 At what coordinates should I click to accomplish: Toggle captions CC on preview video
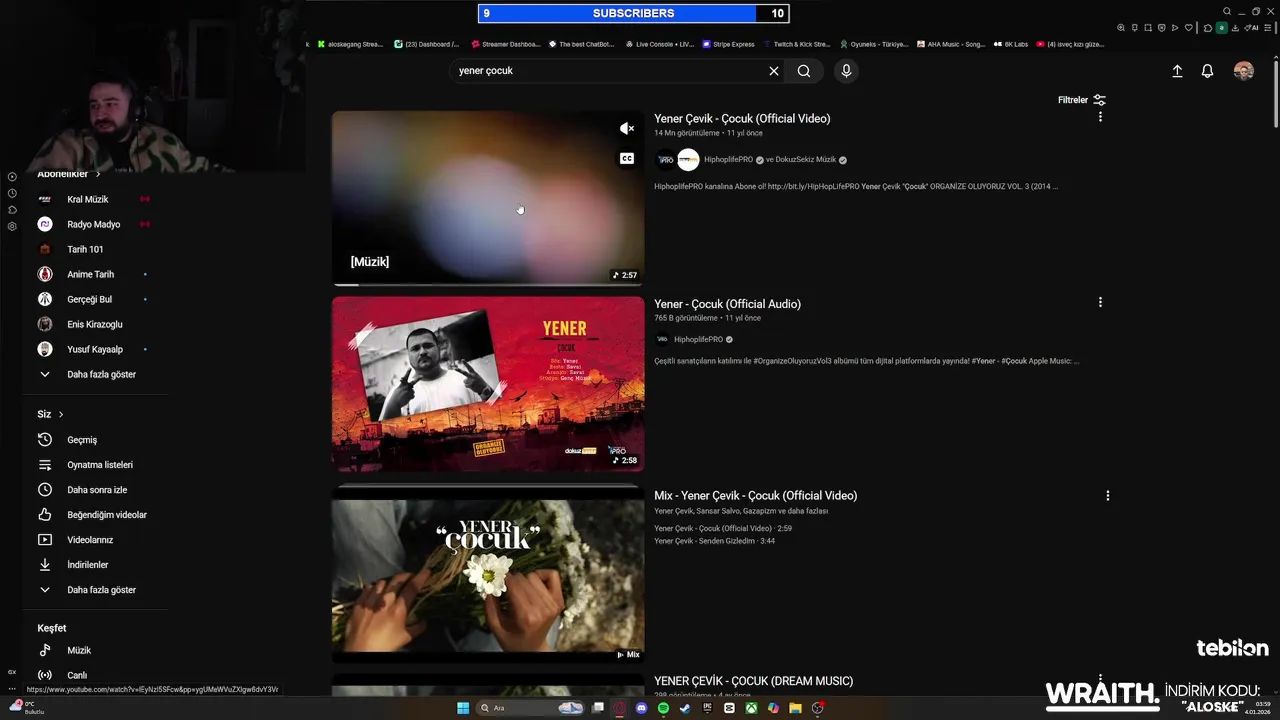[627, 158]
